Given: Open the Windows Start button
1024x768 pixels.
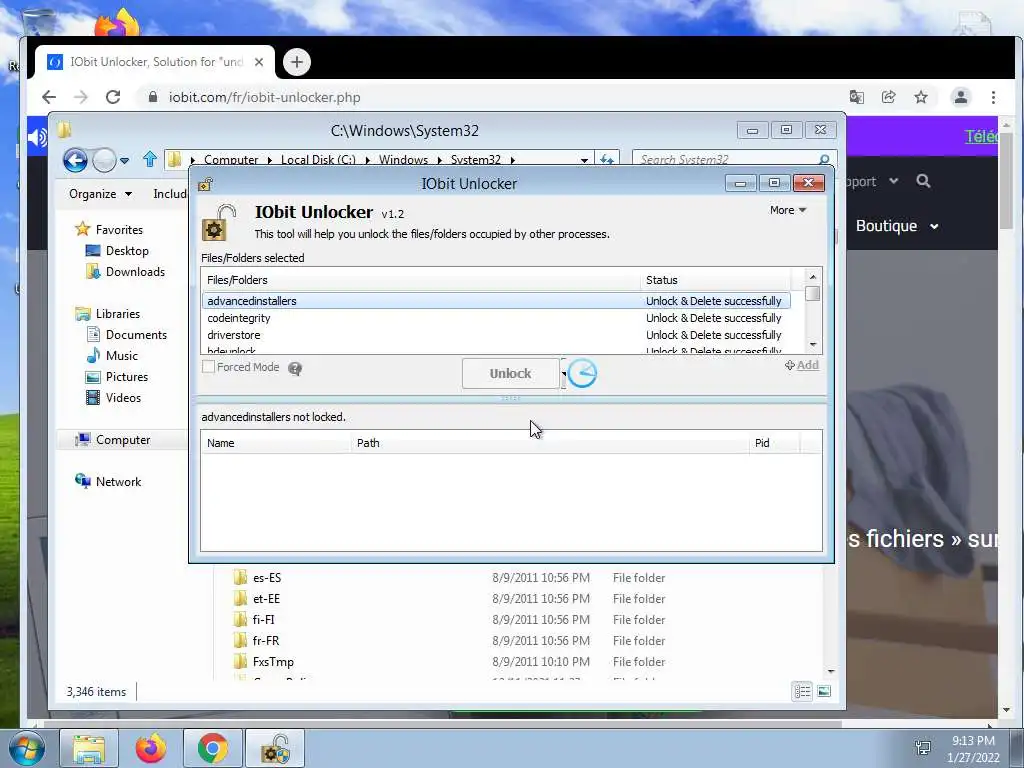Looking at the screenshot, I should coord(26,748).
